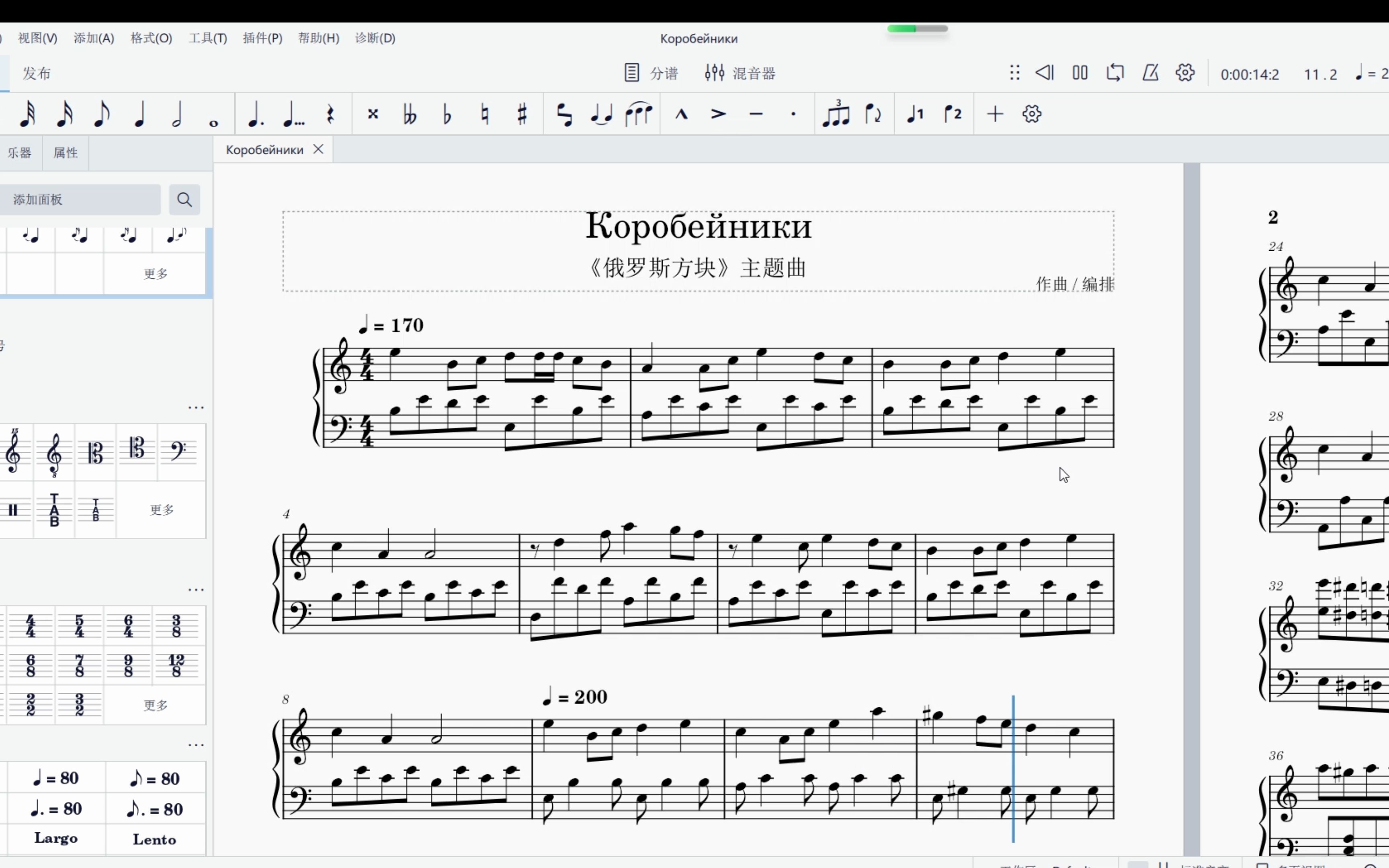Screen dimensions: 1389x868
Task: Open the 视图(V) menu
Action: 37,38
